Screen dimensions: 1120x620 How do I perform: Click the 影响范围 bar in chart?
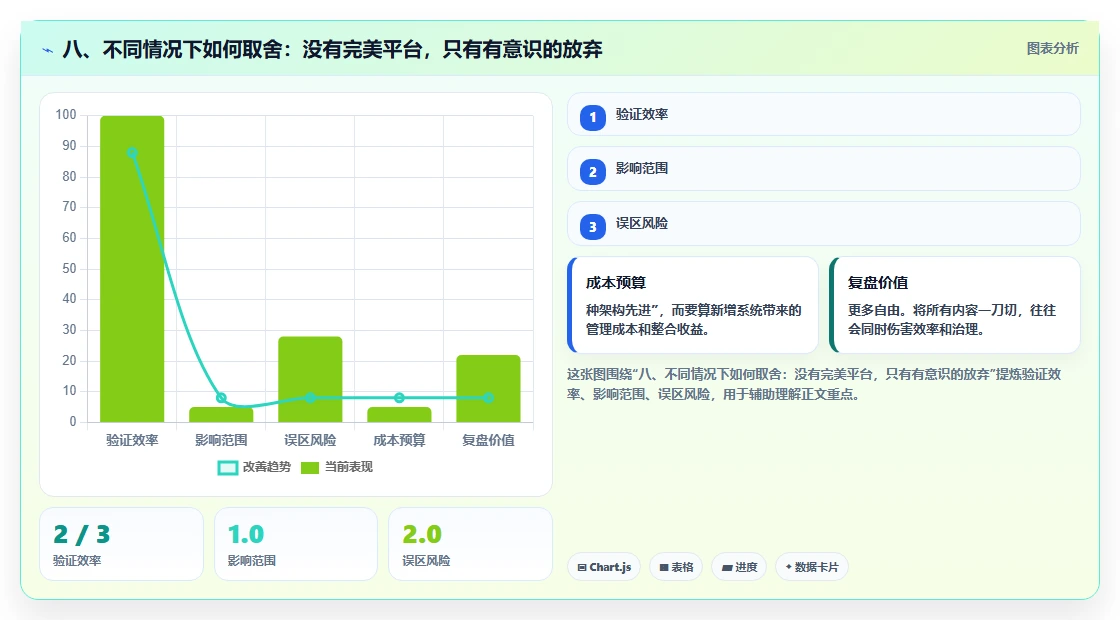click(221, 415)
